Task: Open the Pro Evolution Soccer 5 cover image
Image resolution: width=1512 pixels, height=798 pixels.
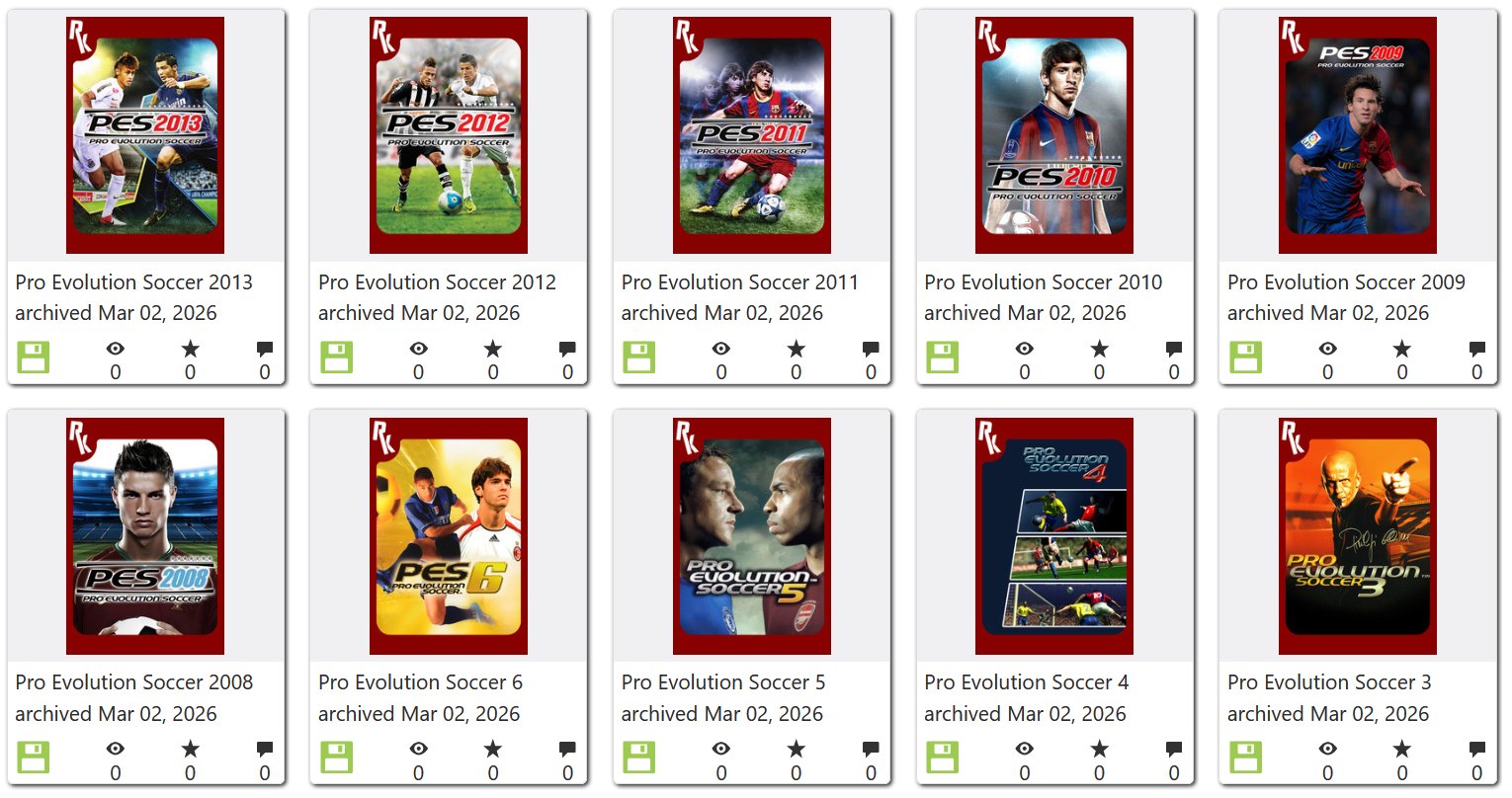Action: (752, 536)
